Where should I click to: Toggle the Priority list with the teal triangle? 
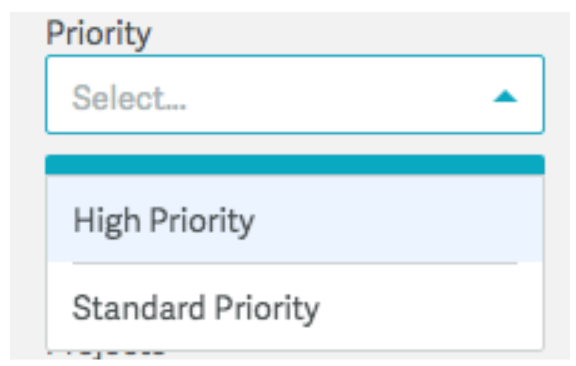[x=505, y=96]
